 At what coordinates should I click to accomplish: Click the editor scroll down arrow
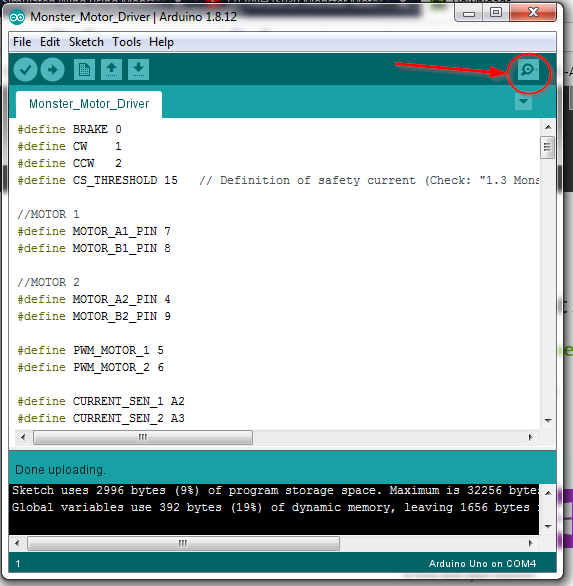pos(548,420)
